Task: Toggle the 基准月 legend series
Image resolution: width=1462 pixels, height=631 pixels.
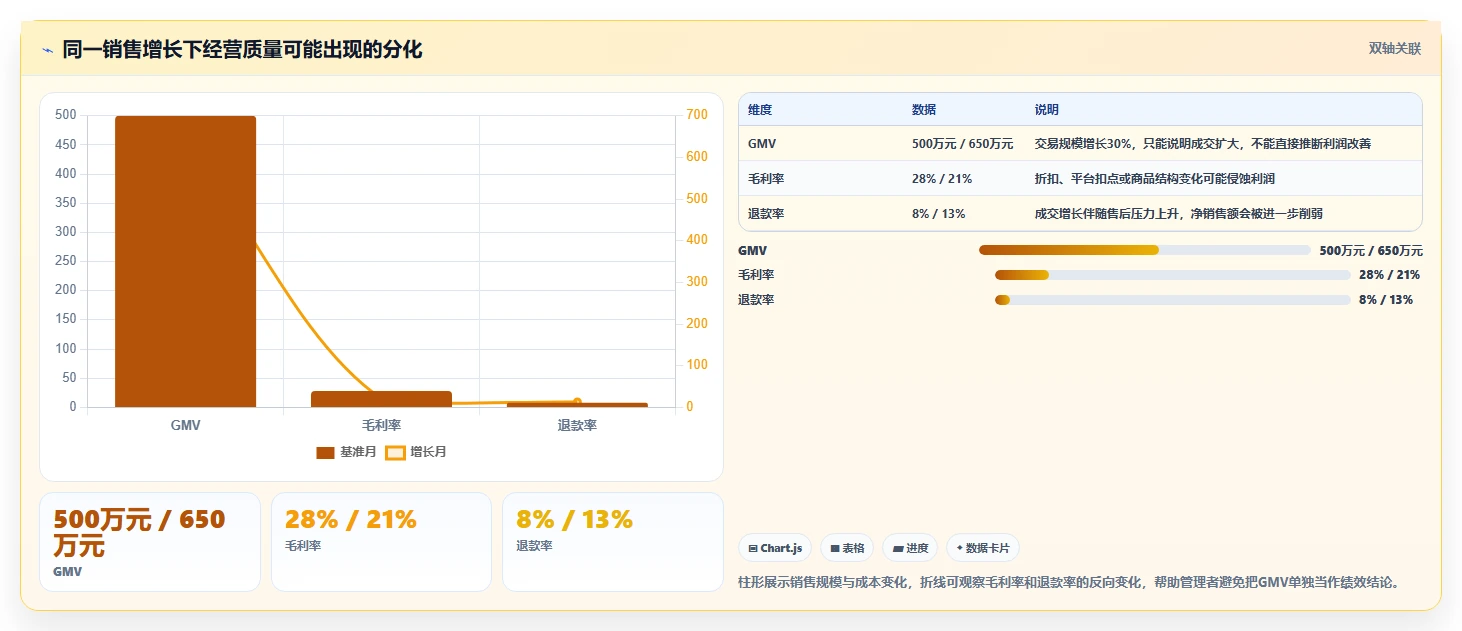Action: click(346, 452)
